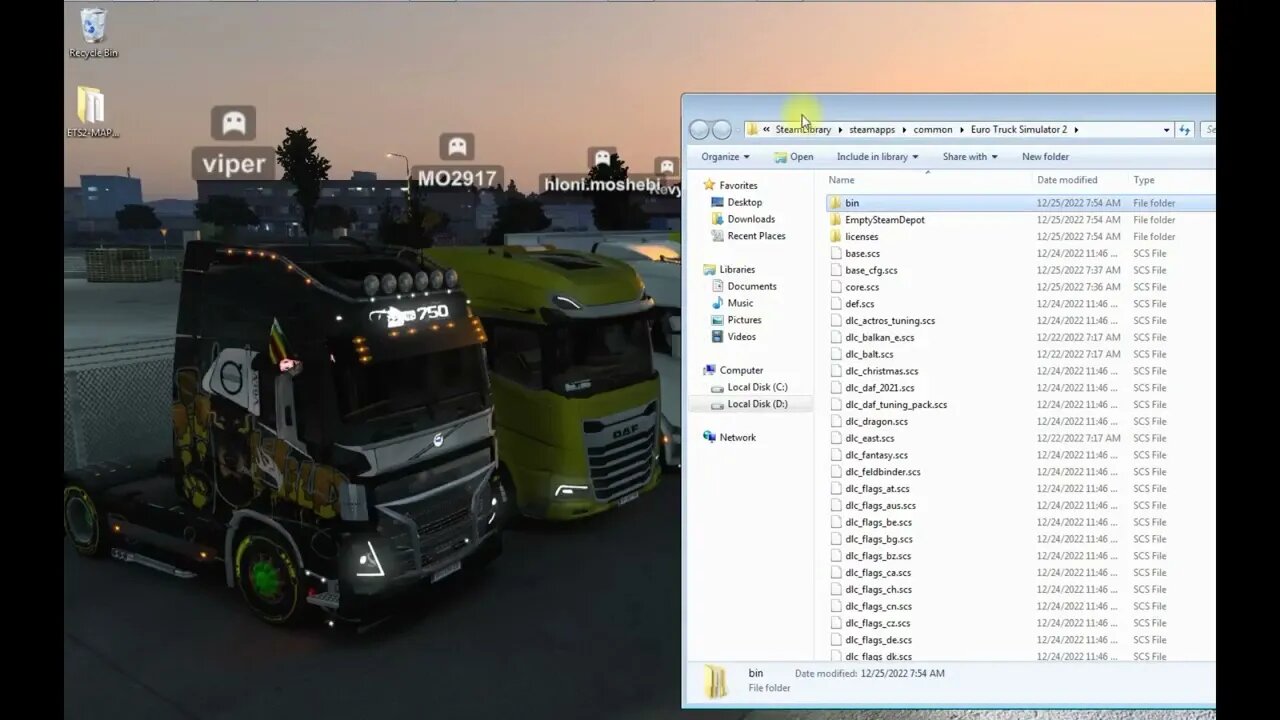
Task: Click the dlc_flags_ca.scs file name
Action: click(x=878, y=573)
